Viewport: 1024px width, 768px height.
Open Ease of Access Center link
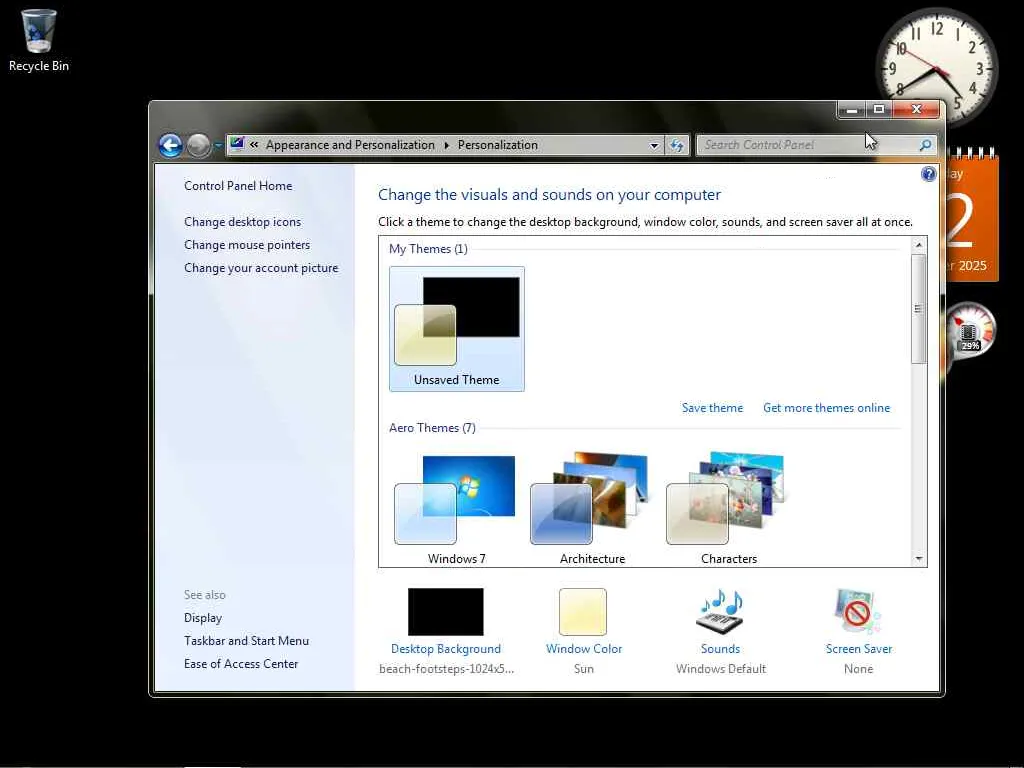[241, 664]
